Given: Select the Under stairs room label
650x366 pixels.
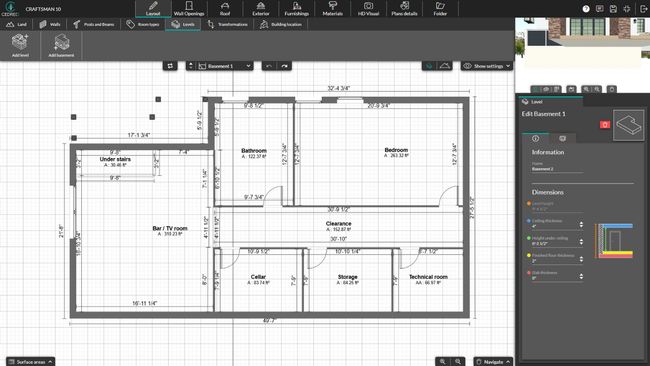Looking at the screenshot, I should 115,159.
